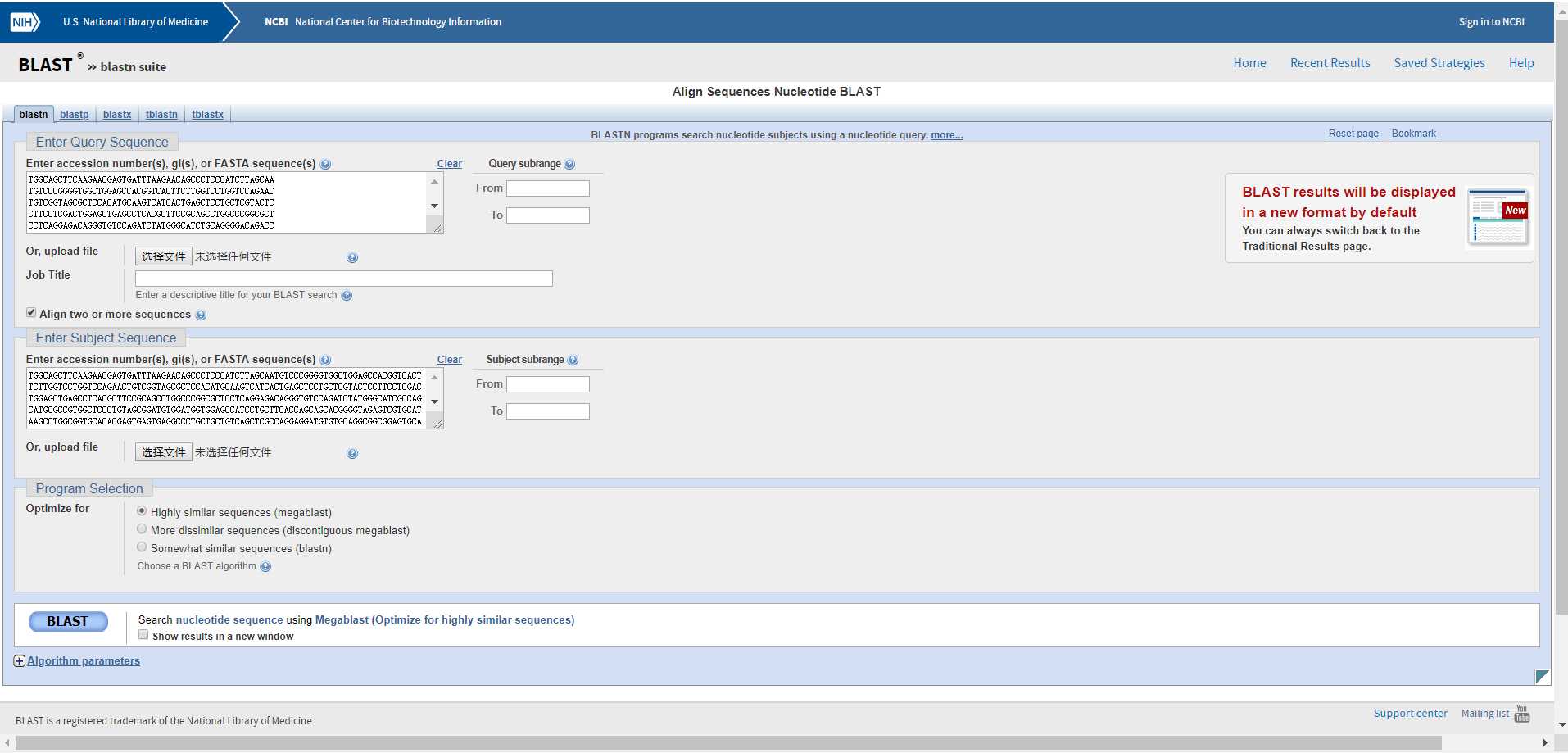Select Highly similar sequences (megablast)

pos(142,511)
